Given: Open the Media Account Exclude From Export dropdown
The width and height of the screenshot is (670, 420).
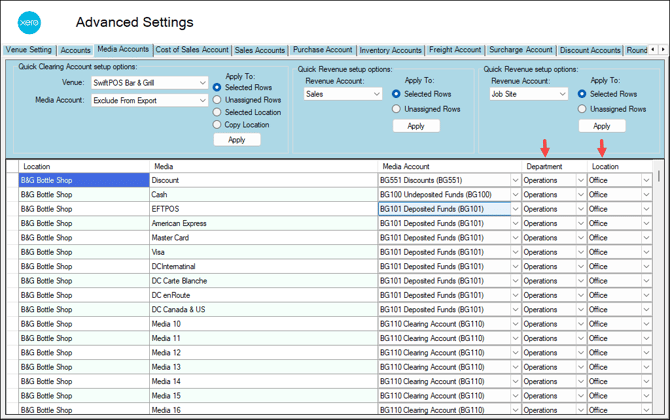Looking at the screenshot, I should tap(150, 100).
